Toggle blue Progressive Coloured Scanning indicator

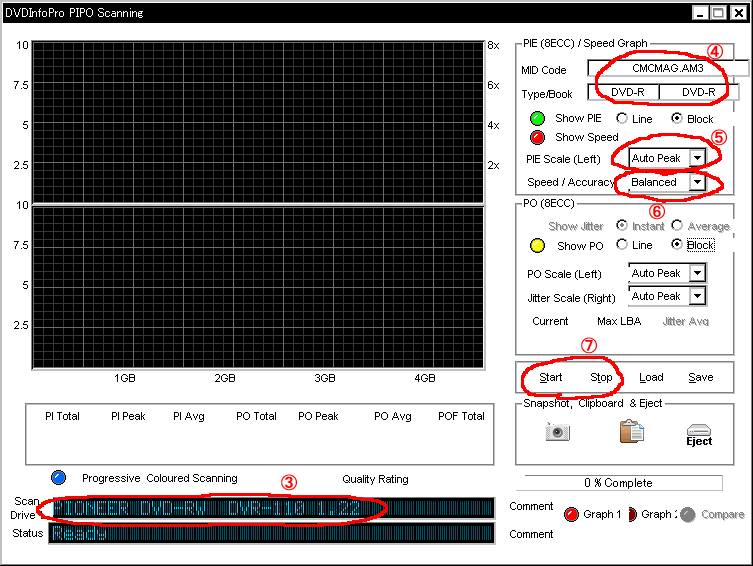[x=59, y=478]
